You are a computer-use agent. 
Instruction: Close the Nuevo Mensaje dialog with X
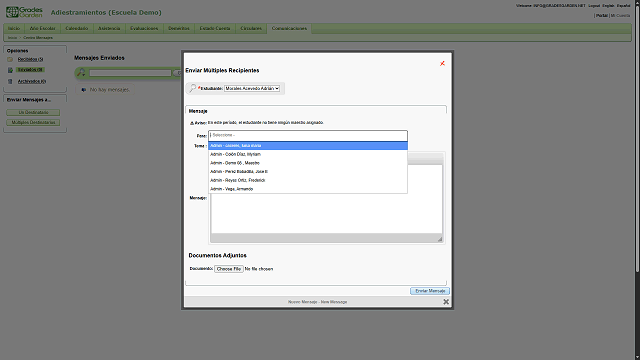pos(446,302)
